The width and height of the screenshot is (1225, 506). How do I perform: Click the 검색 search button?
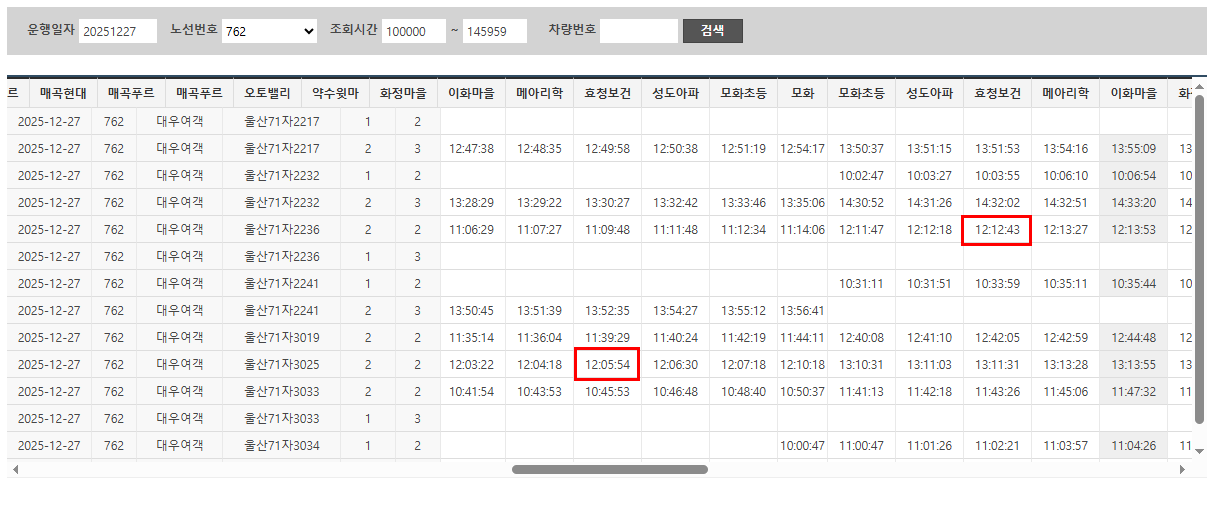click(x=712, y=31)
